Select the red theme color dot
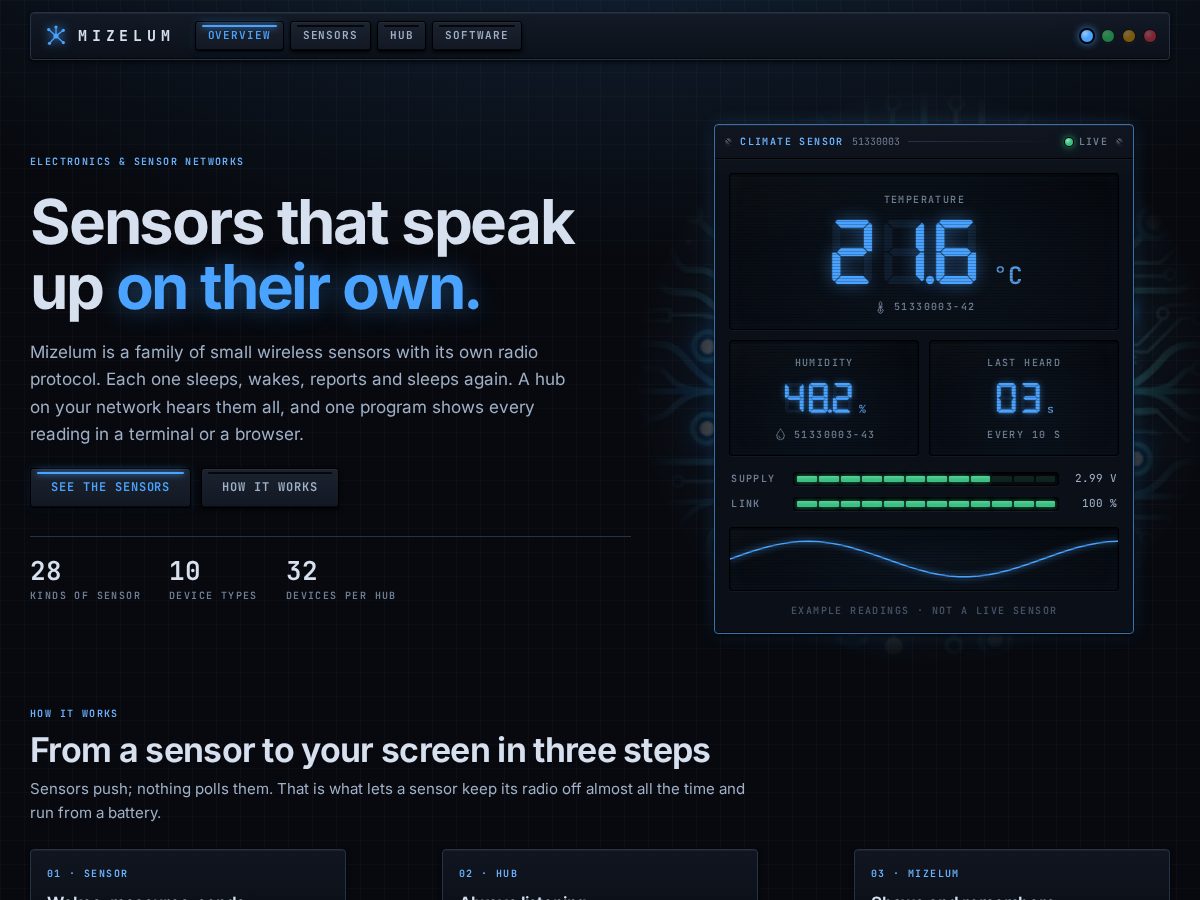Image resolution: width=1200 pixels, height=900 pixels. point(1150,36)
